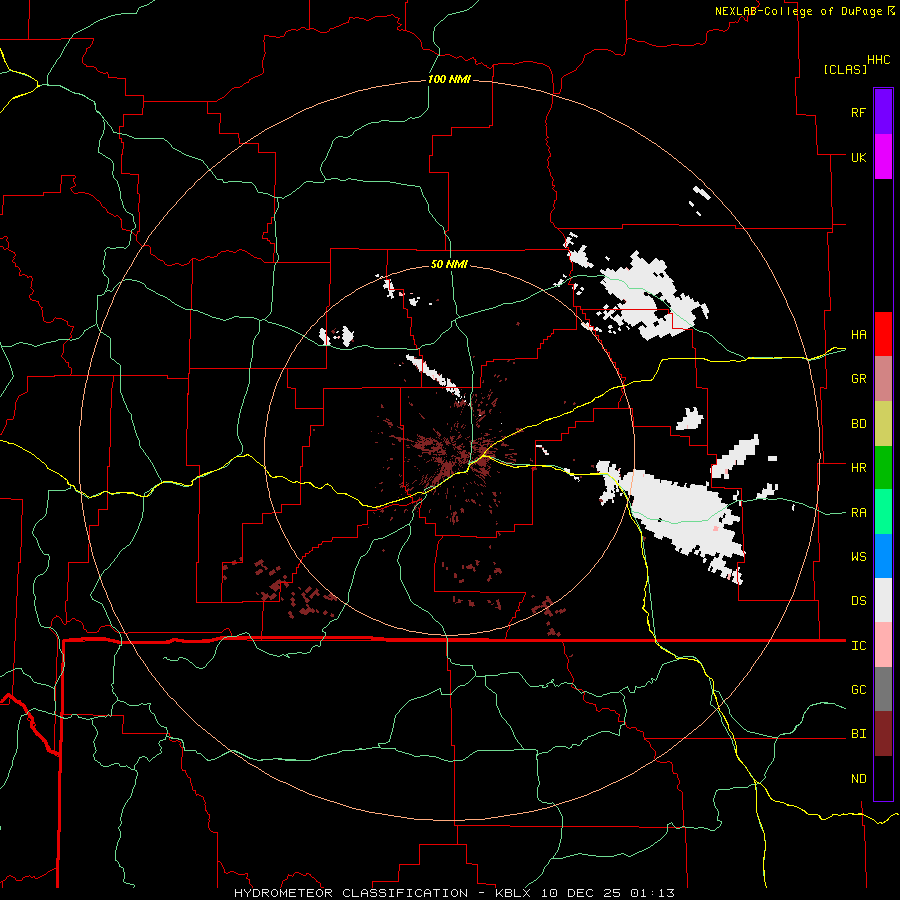Image resolution: width=900 pixels, height=900 pixels.
Task: Click the 01:13 timestamp
Action: (x=652, y=893)
